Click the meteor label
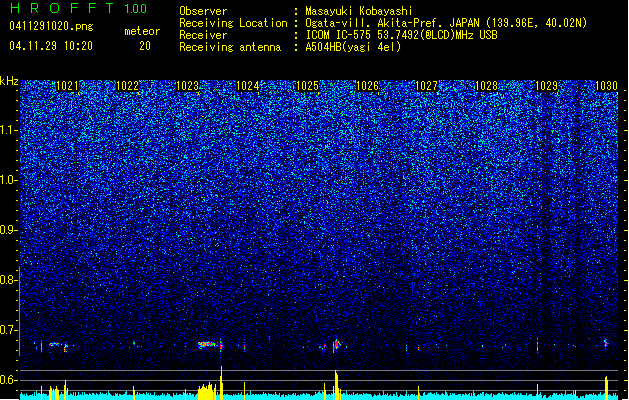Image resolution: width=629 pixels, height=400 pixels. coord(142,31)
